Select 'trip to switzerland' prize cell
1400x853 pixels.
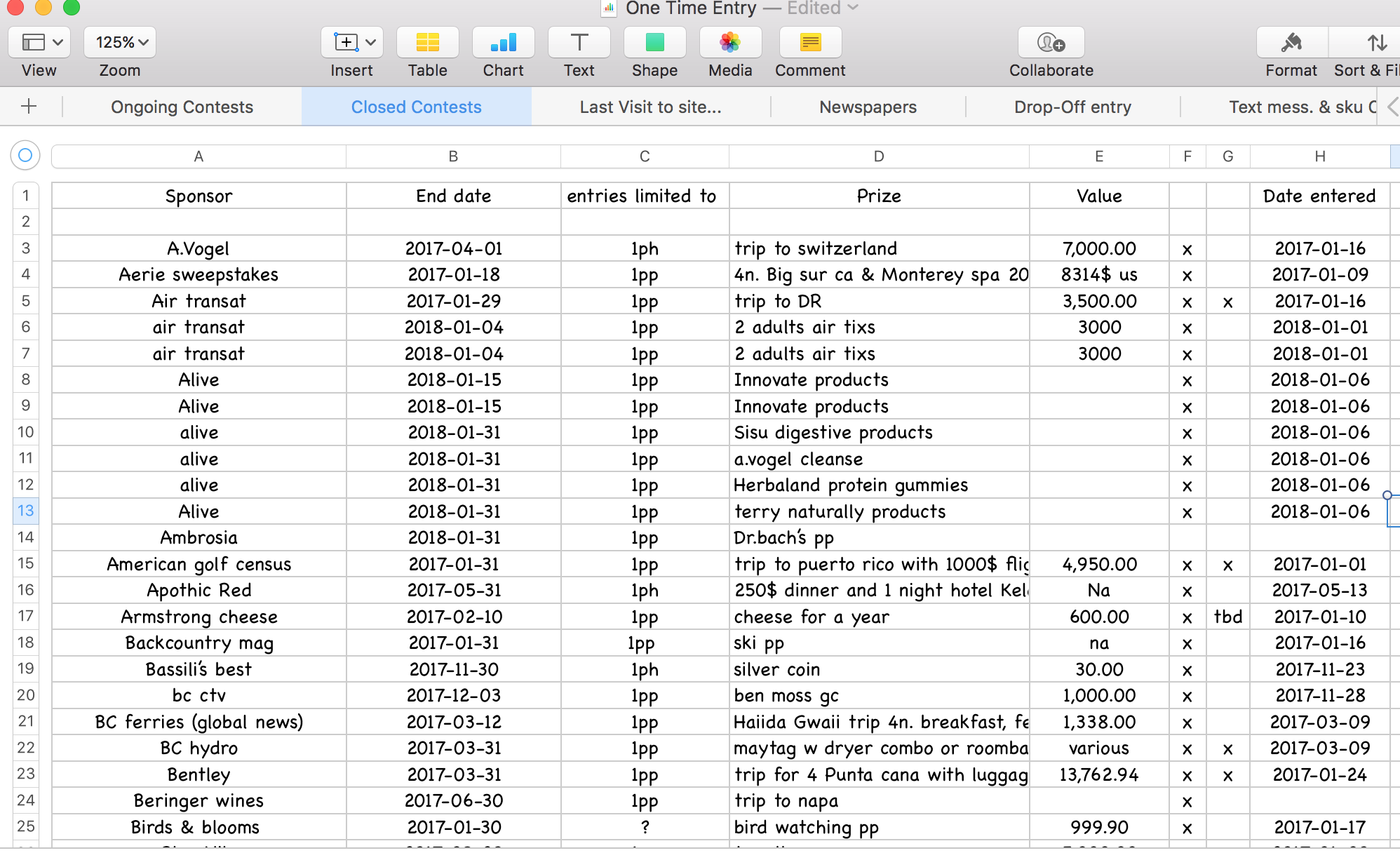pyautogui.click(x=879, y=248)
